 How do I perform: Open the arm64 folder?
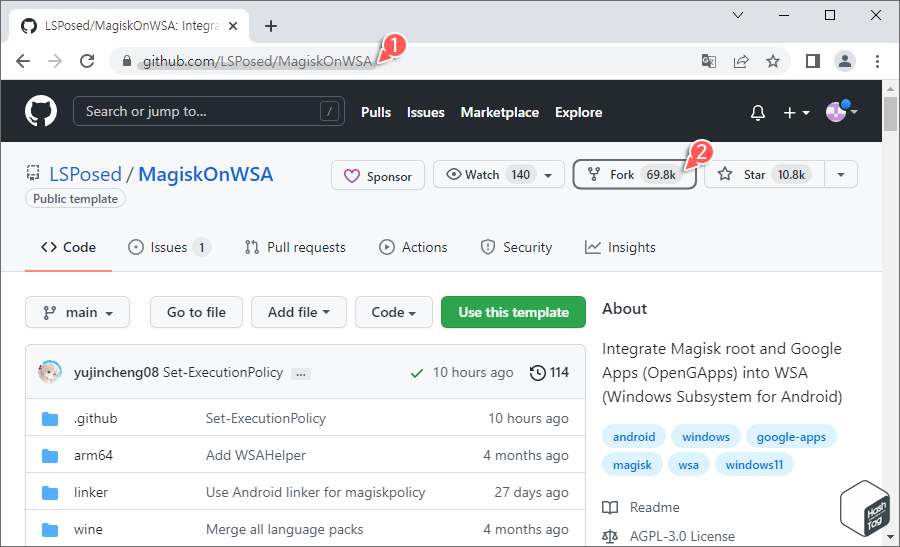pyautogui.click(x=93, y=456)
